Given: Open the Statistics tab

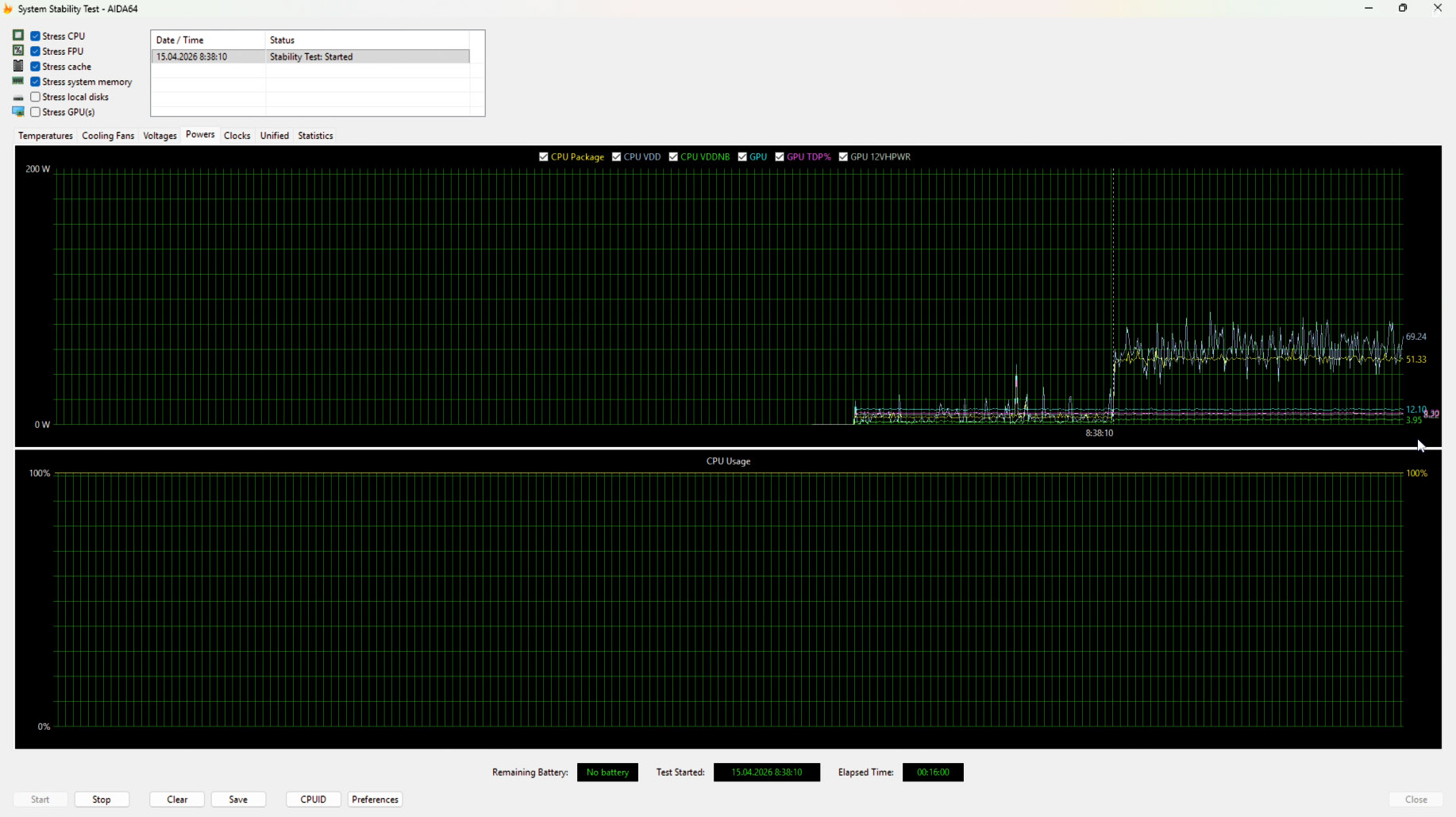Looking at the screenshot, I should click(315, 136).
